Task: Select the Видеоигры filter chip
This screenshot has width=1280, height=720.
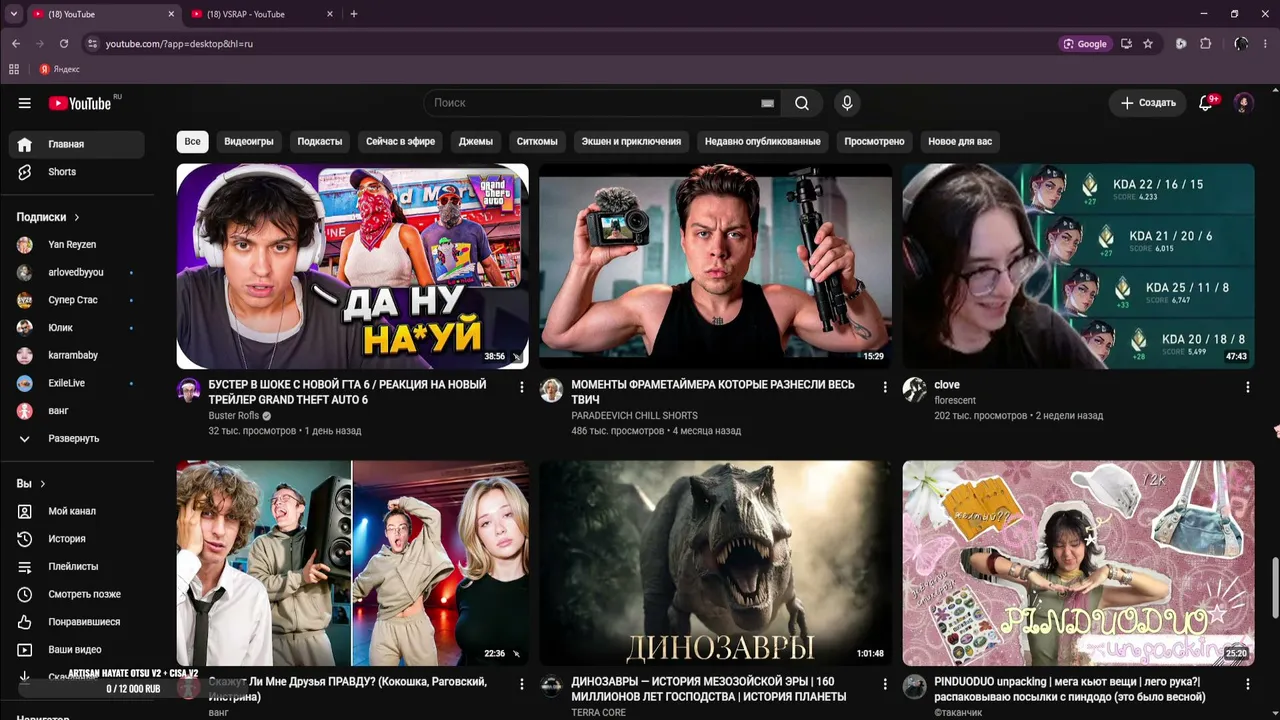Action: click(x=249, y=142)
